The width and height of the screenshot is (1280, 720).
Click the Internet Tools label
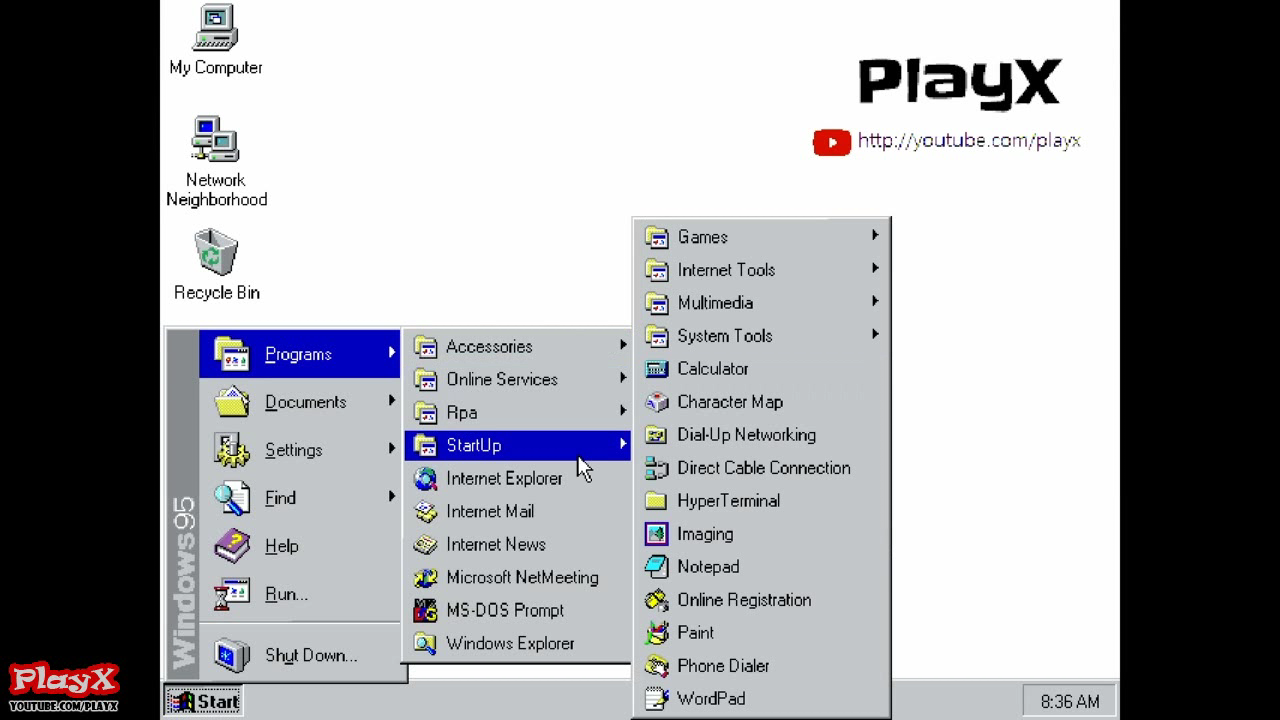[726, 270]
